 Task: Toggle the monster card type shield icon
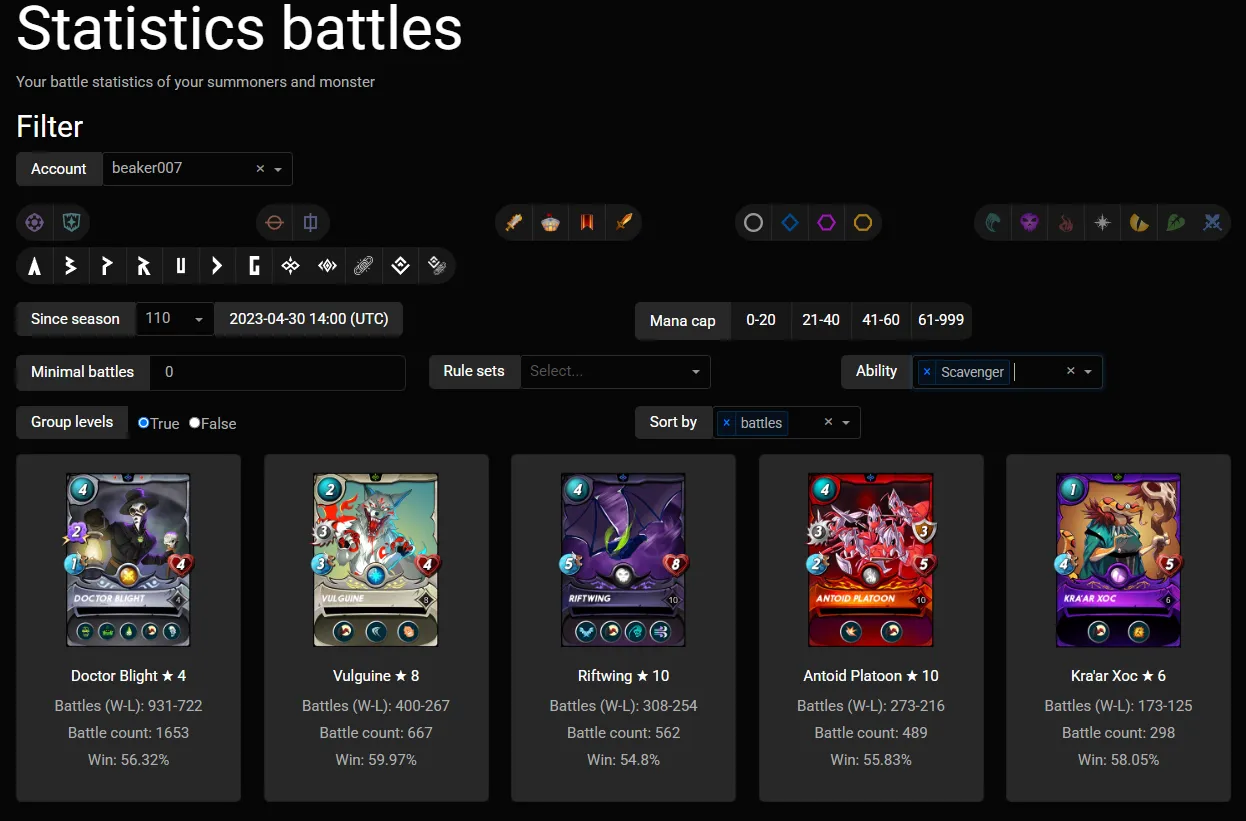[x=71, y=222]
